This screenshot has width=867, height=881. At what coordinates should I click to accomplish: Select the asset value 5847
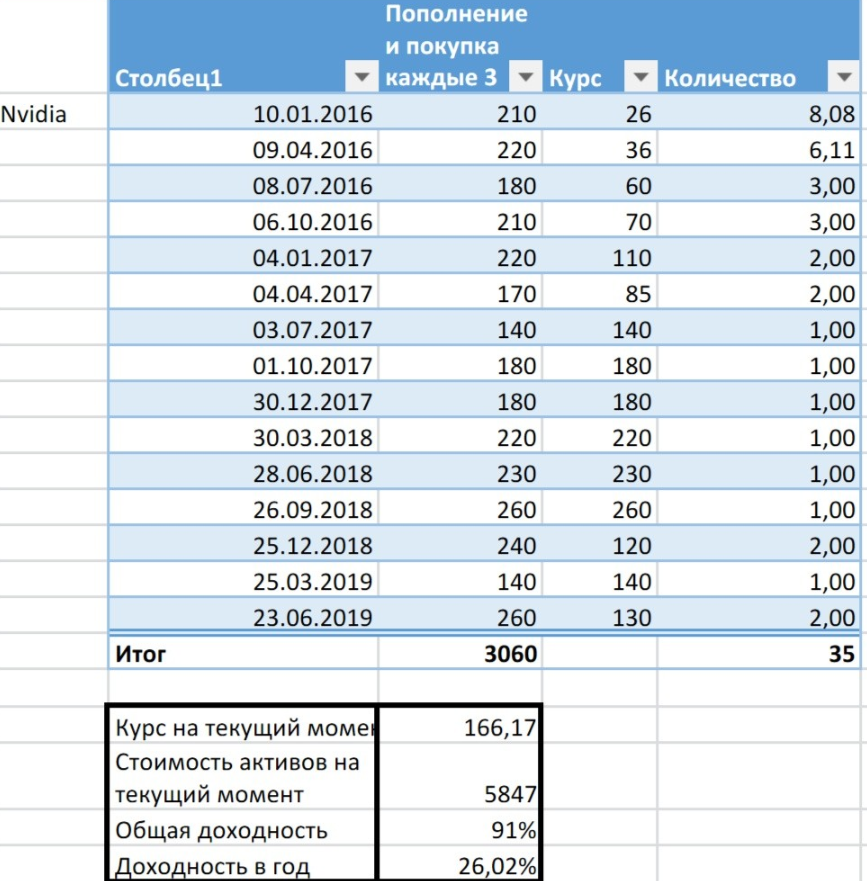pos(459,778)
